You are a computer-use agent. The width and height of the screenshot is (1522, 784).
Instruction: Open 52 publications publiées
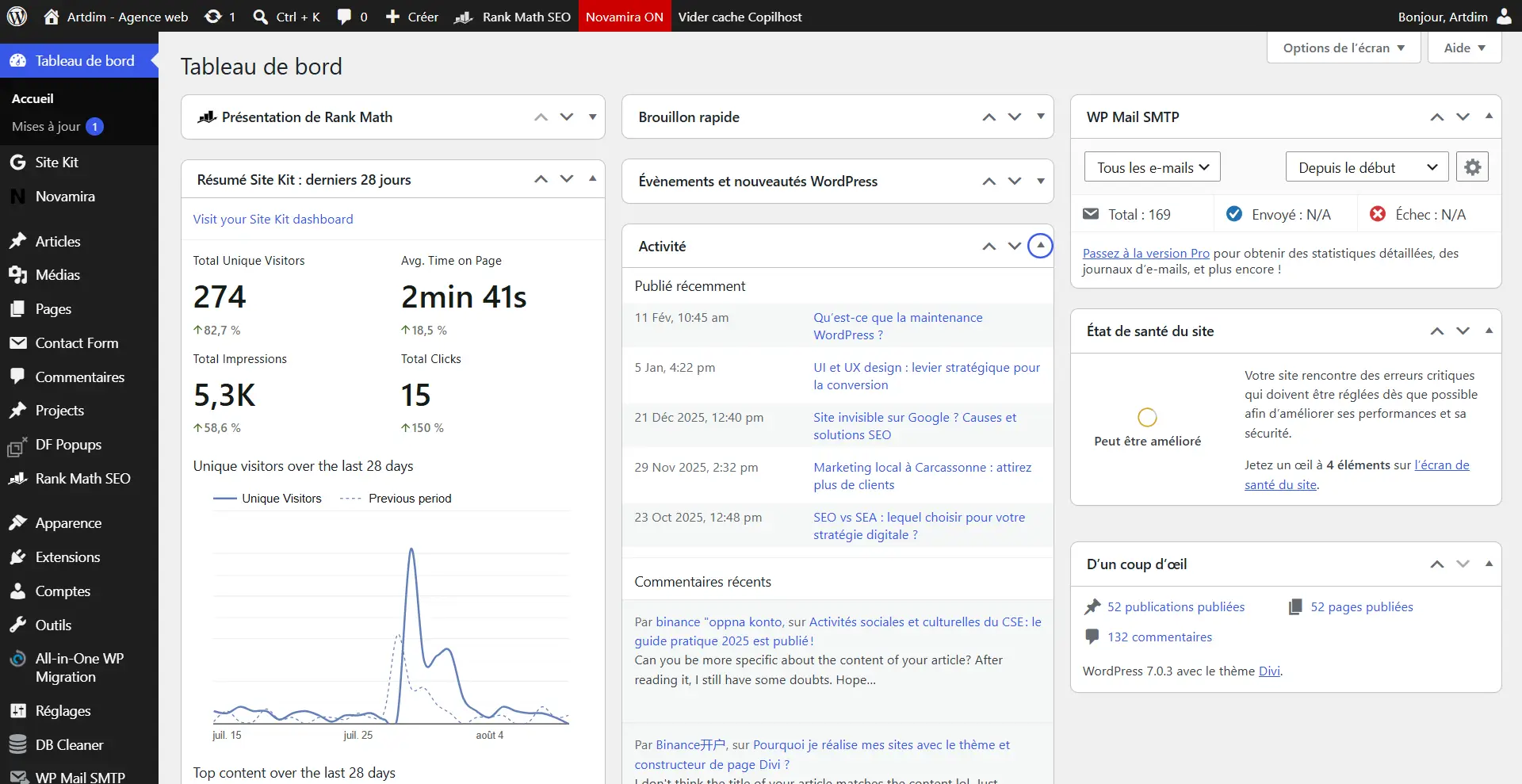[x=1176, y=607]
